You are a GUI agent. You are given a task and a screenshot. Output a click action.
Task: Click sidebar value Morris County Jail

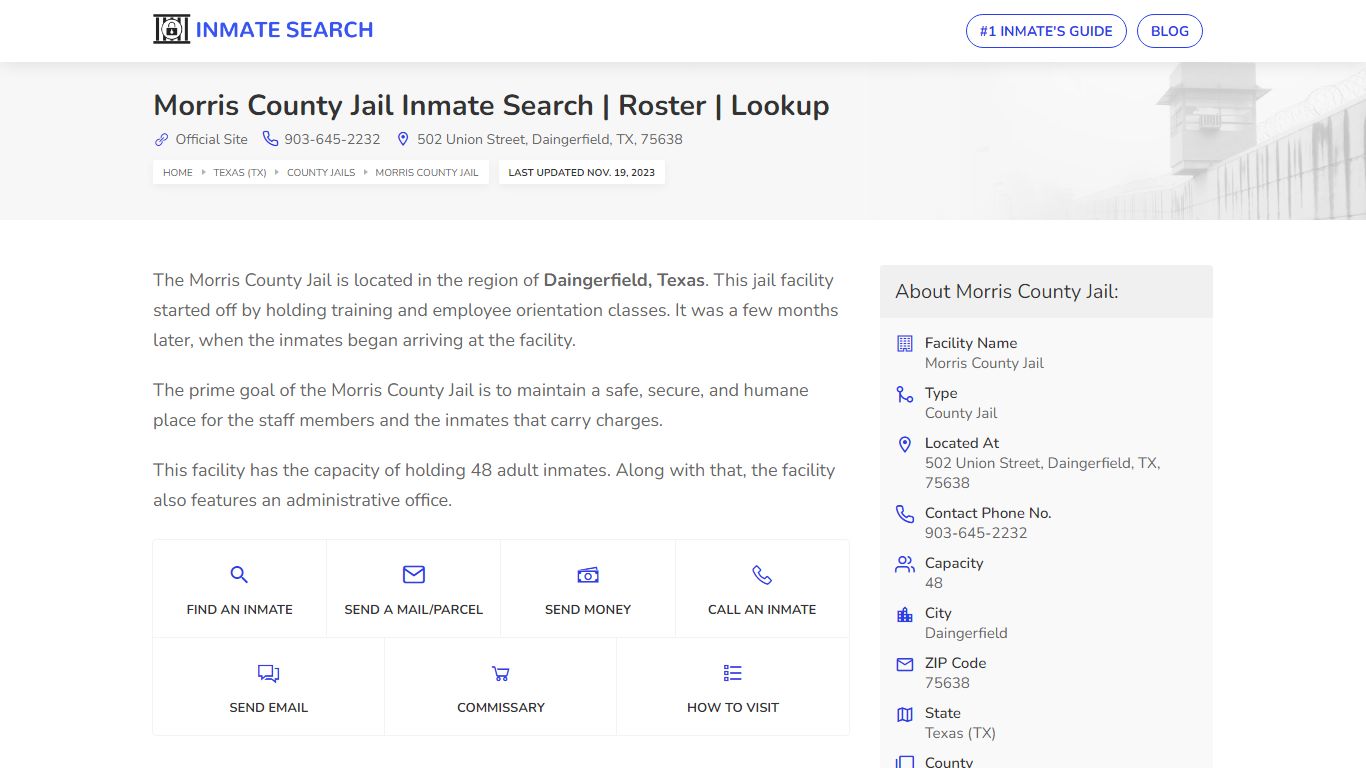tap(984, 363)
